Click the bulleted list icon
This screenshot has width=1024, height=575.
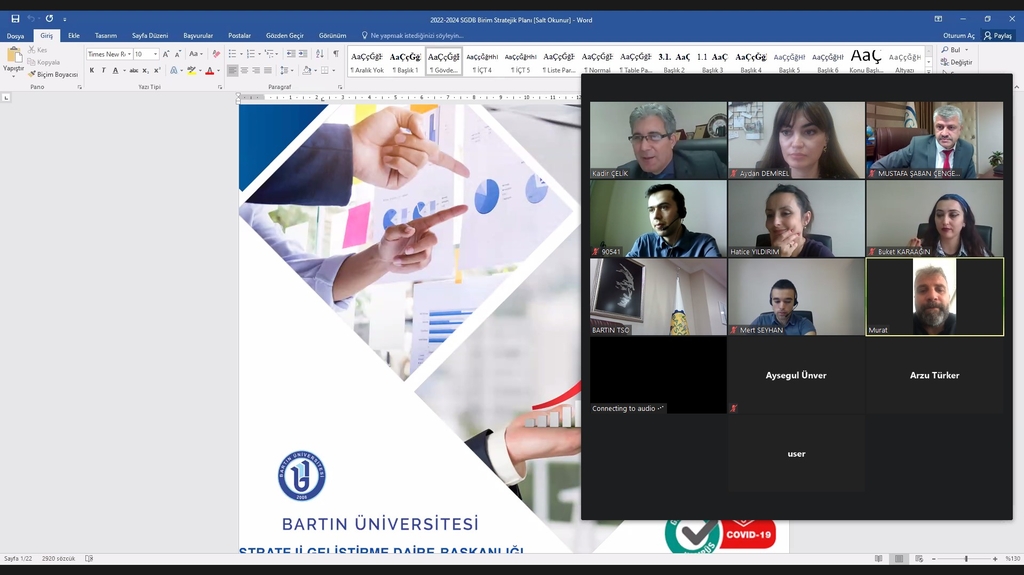232,54
